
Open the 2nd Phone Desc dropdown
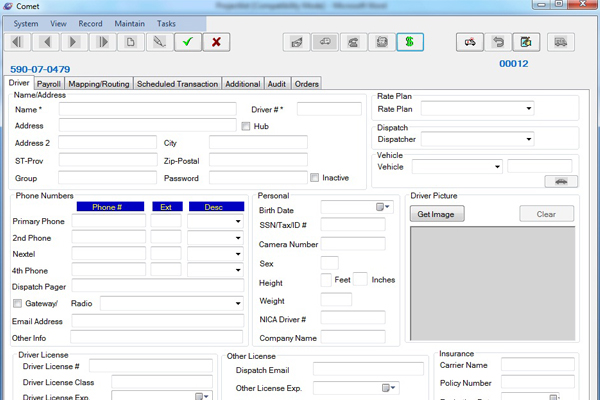pyautogui.click(x=238, y=238)
